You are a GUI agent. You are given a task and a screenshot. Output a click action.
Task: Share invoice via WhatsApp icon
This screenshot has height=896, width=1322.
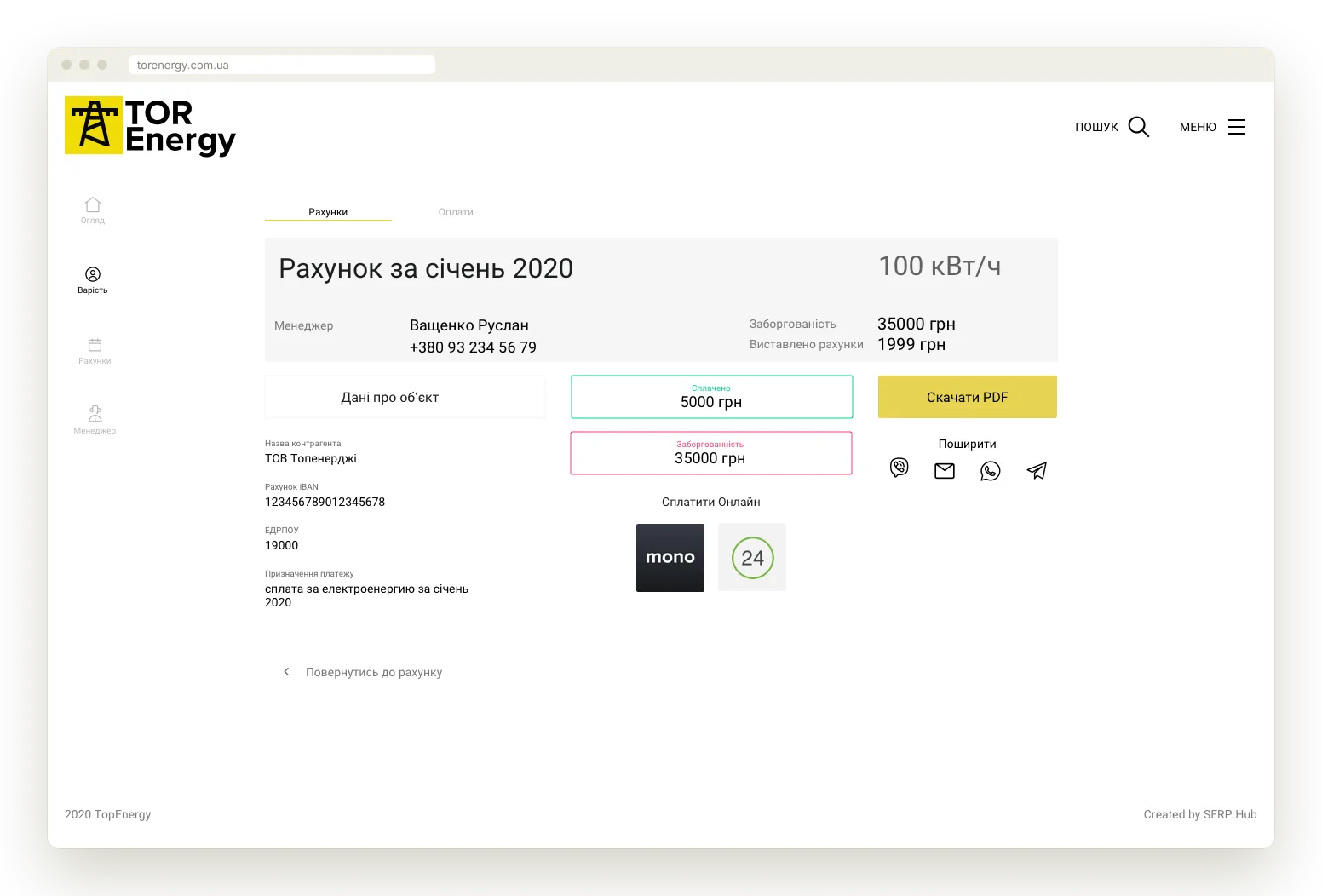point(991,471)
